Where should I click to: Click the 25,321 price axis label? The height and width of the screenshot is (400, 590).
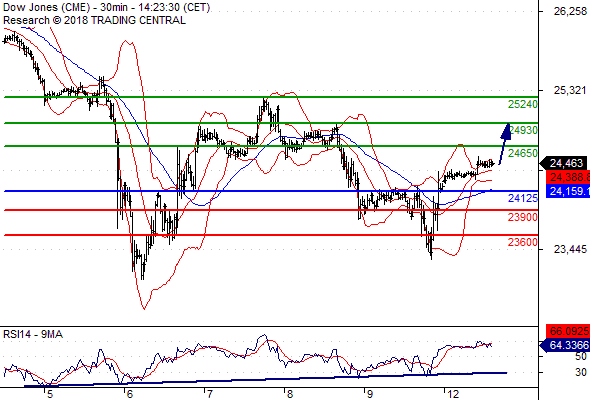[x=570, y=90]
